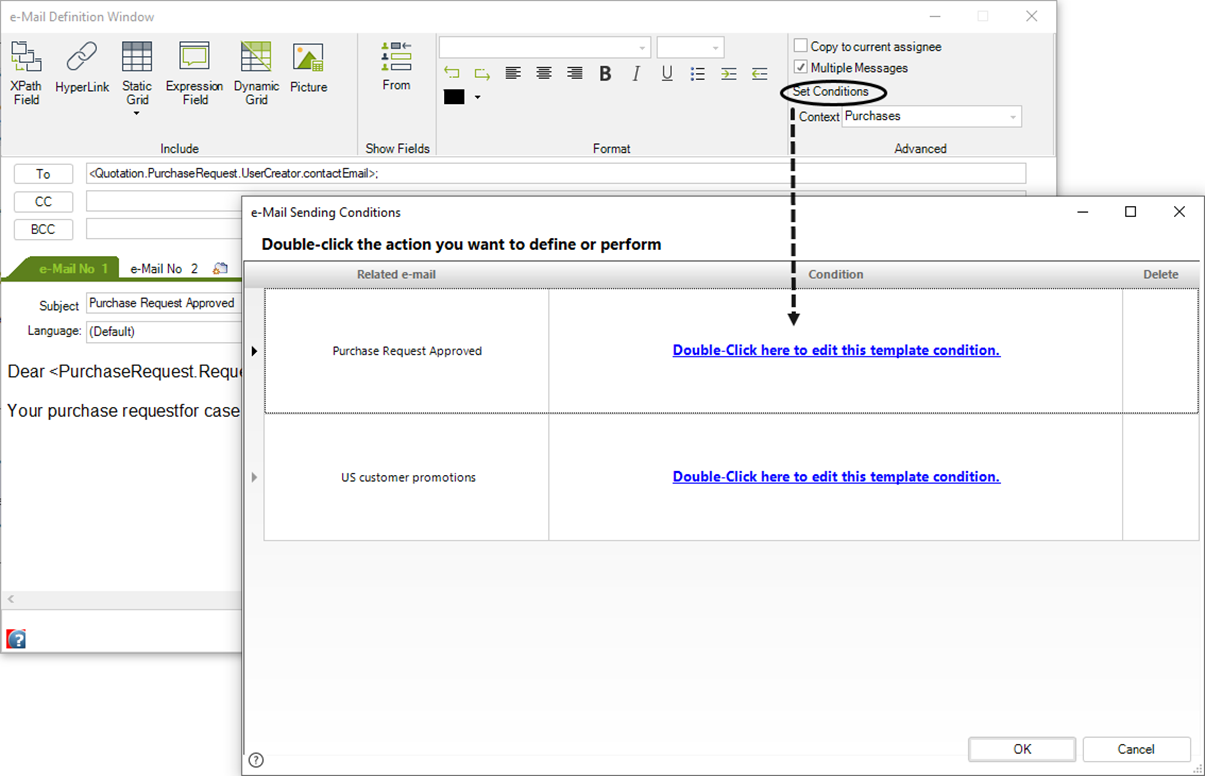The image size is (1205, 776).
Task: Toggle underline formatting
Action: click(667, 73)
